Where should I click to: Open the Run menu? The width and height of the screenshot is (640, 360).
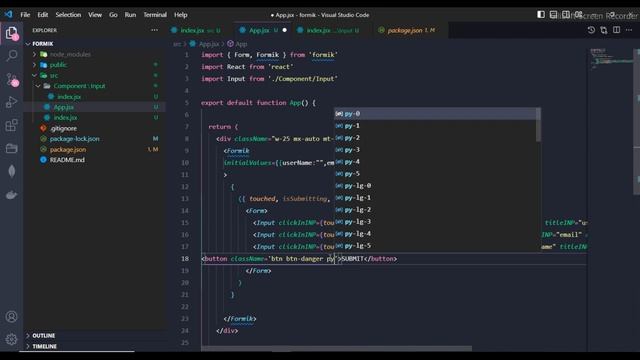[x=130, y=15]
